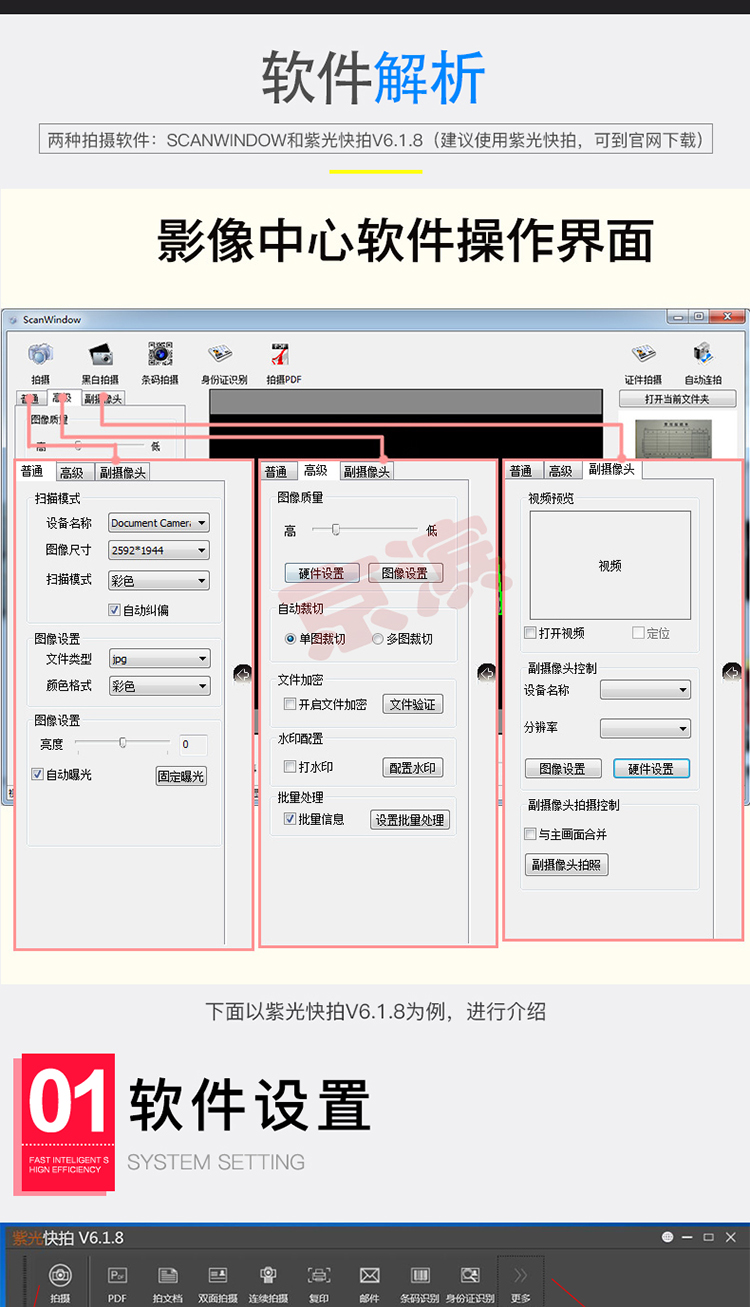Viewport: 750px width, 1307px height.
Task: Enable 与主画面合并 checkbox
Action: [x=530, y=834]
